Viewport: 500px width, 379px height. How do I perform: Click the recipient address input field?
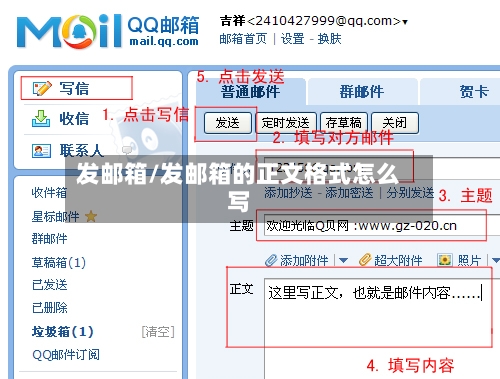pyautogui.click(x=382, y=168)
